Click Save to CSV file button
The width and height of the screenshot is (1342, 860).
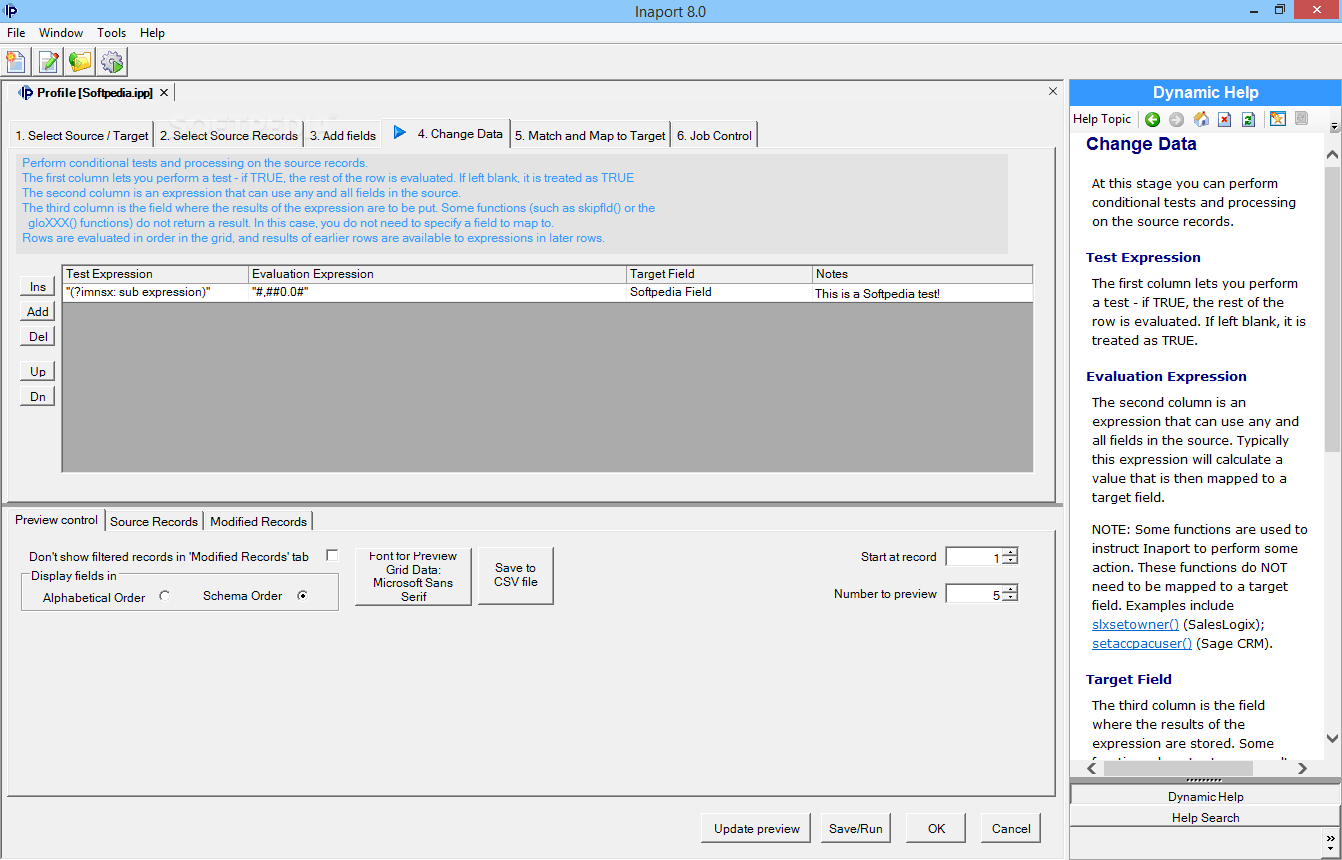pos(516,576)
